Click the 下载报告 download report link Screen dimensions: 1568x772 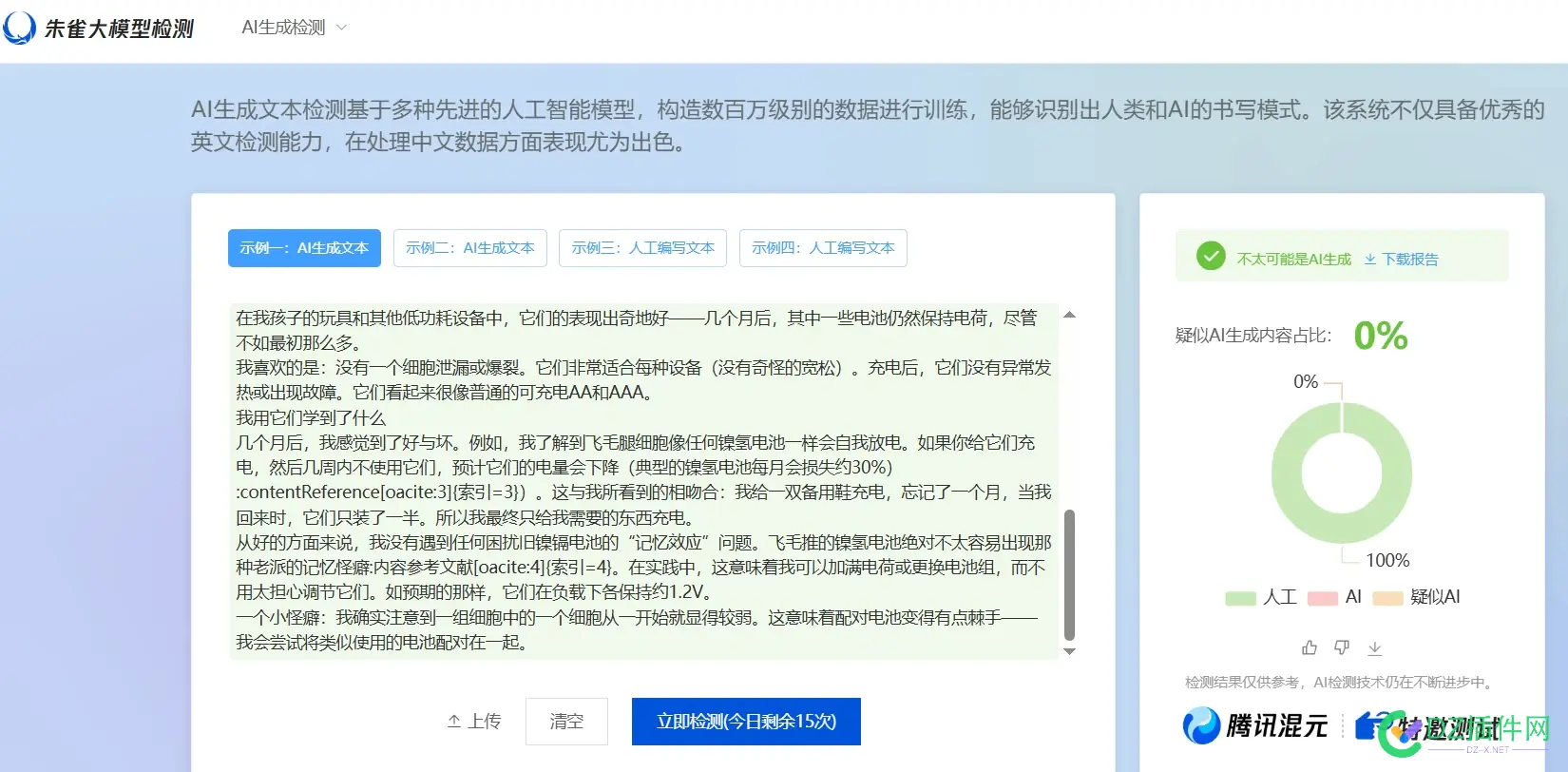pyautogui.click(x=1402, y=259)
